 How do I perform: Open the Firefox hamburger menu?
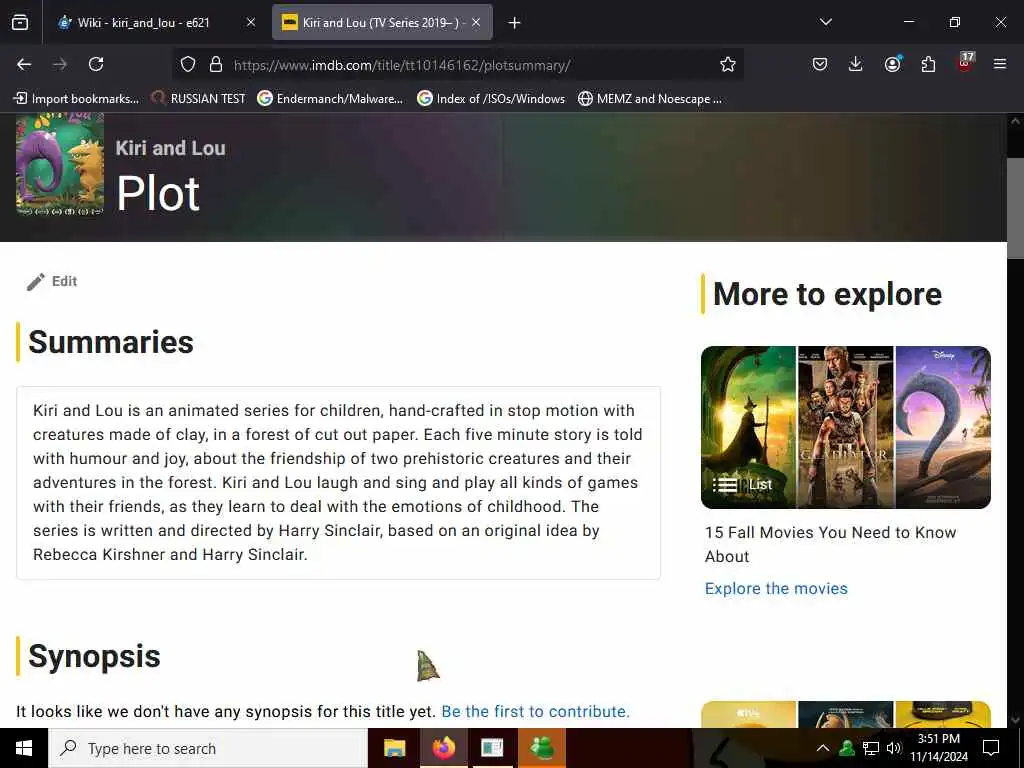[1000, 64]
